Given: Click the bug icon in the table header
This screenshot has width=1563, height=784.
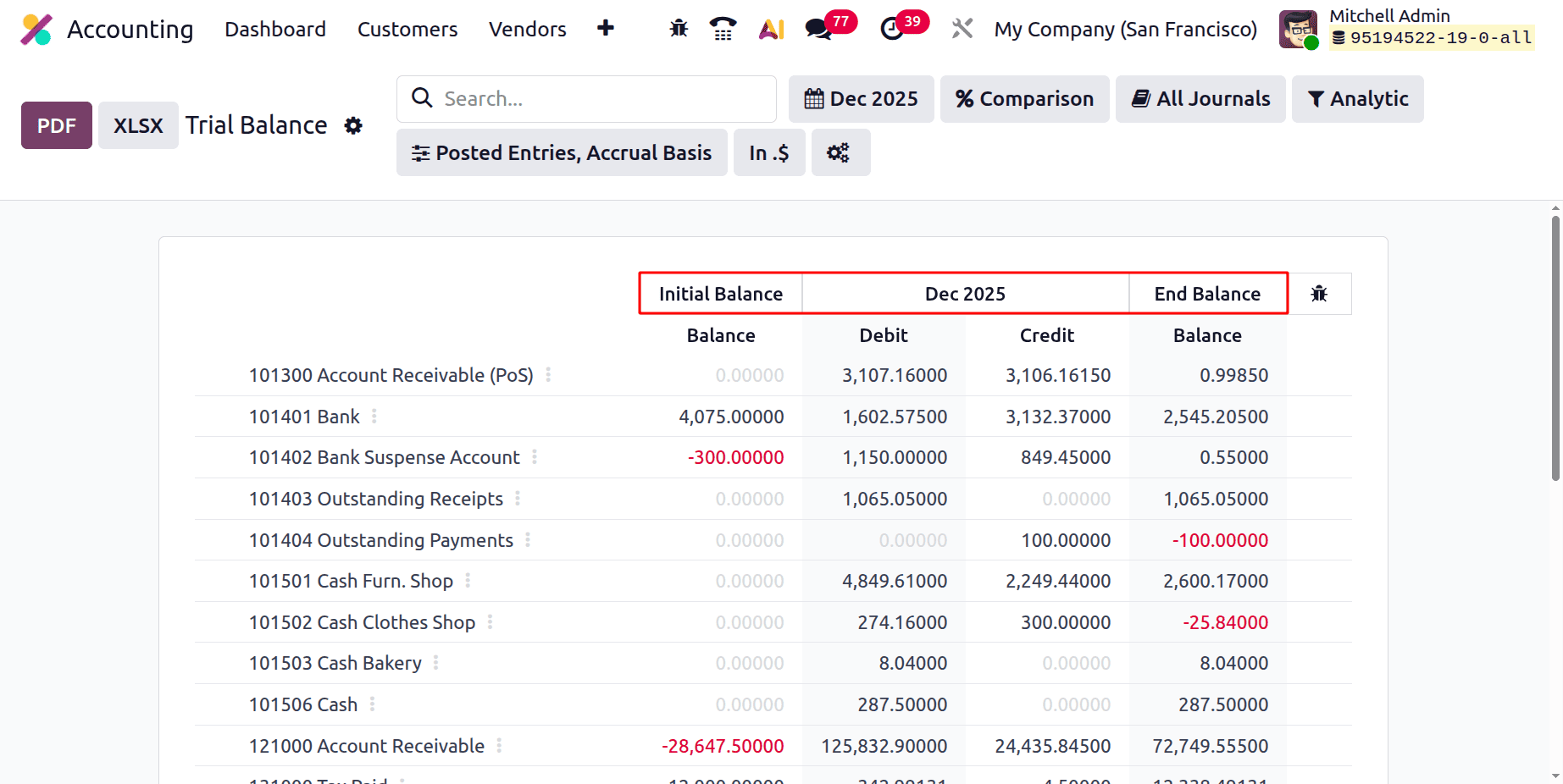Looking at the screenshot, I should coord(1319,294).
